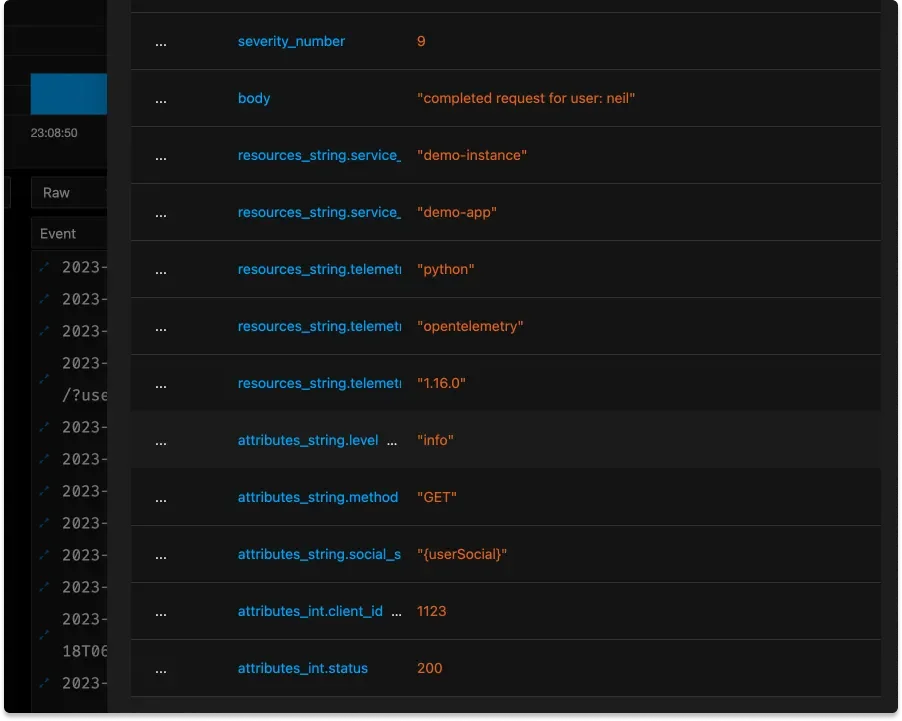Click the three-dot icon beside attributes_int.status
The width and height of the screenshot is (902, 721).
coord(161,669)
